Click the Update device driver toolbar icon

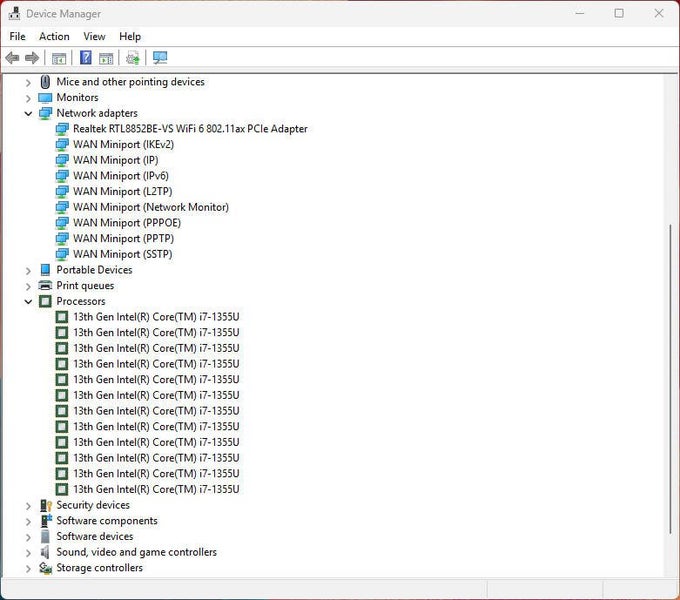pyautogui.click(x=133, y=58)
